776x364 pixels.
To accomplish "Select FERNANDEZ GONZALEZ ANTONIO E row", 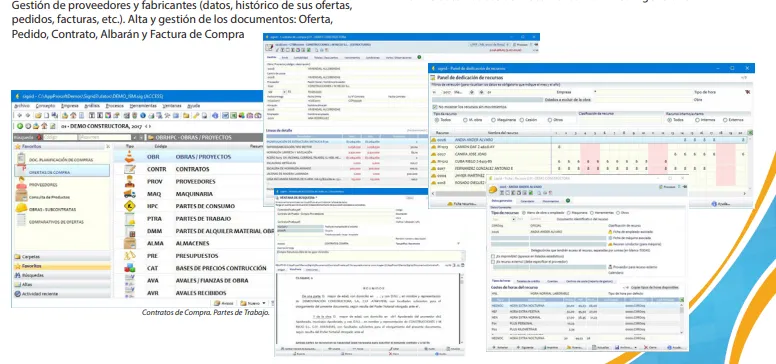I will point(589,168).
